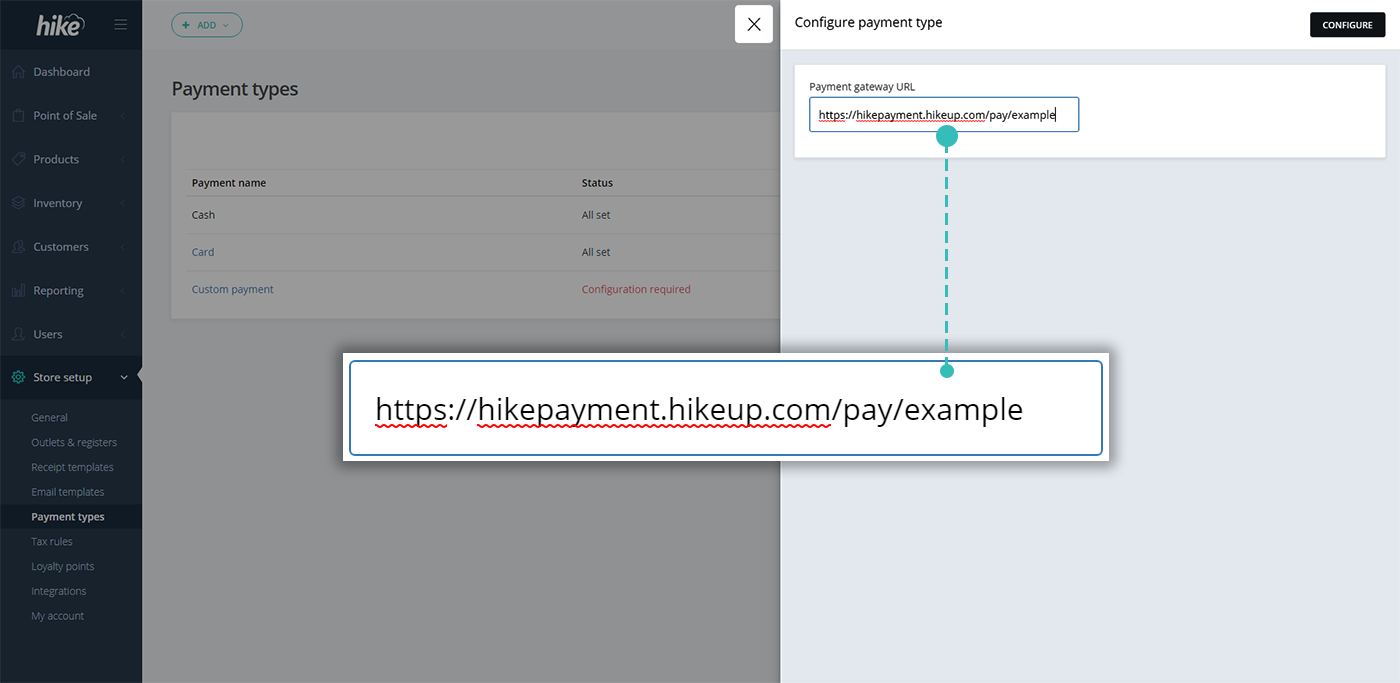Expand Products submenu arrow

123,160
